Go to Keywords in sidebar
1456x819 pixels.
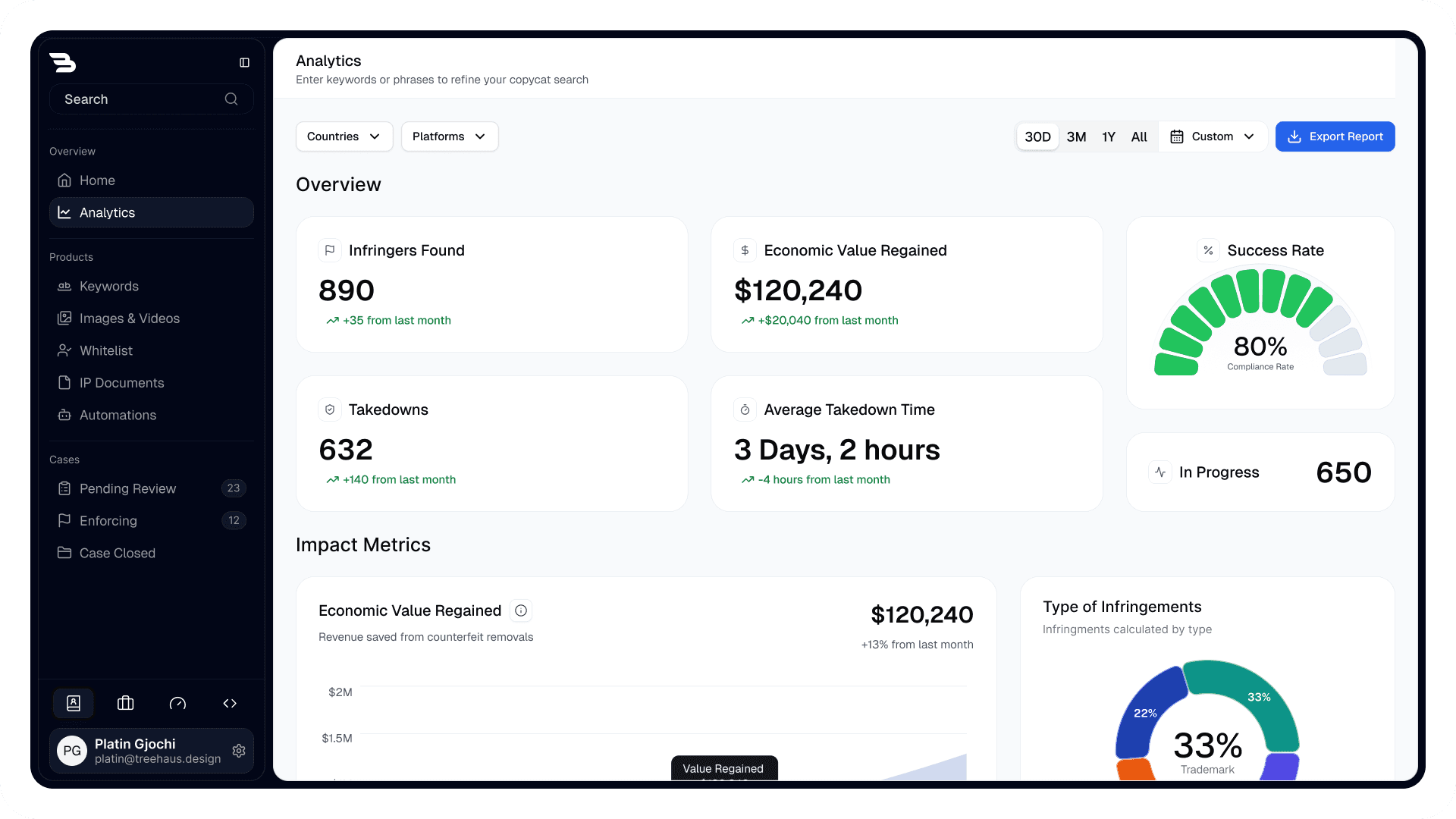109,287
